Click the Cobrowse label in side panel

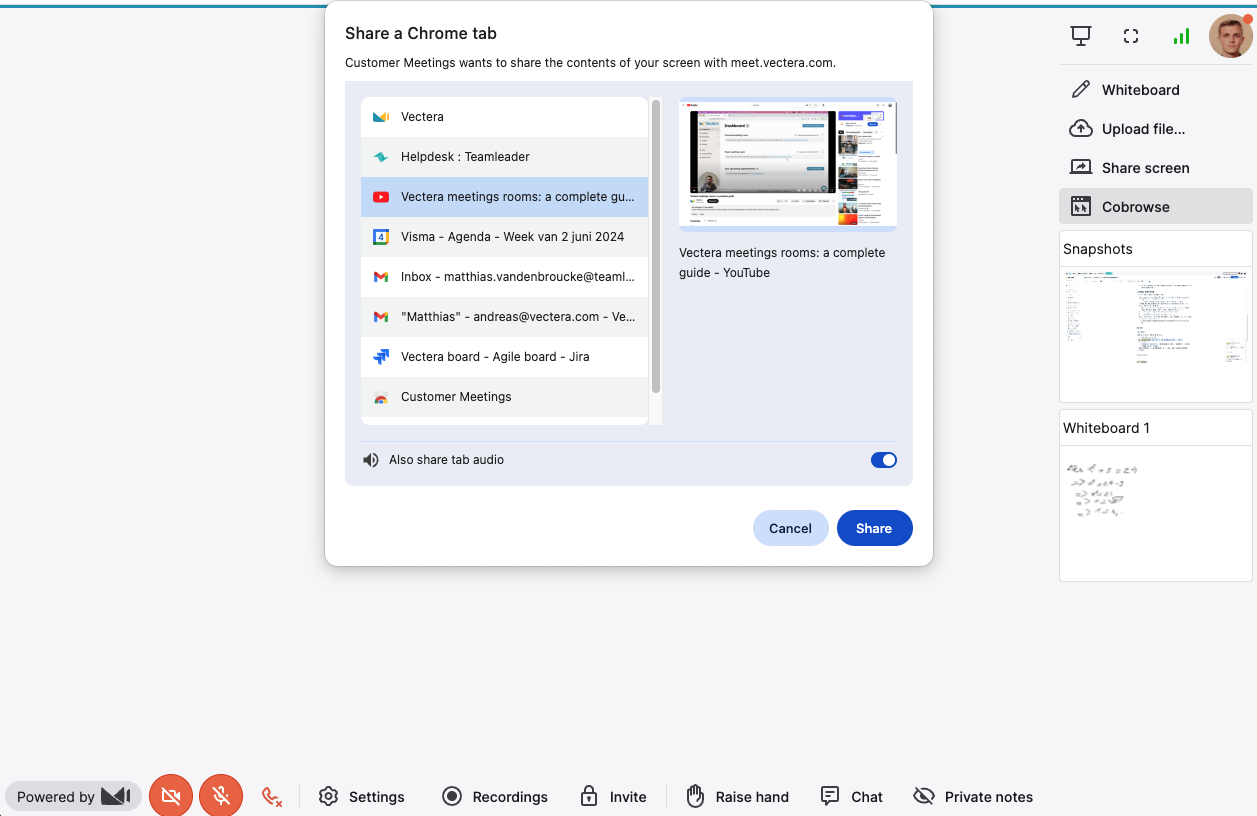(x=1136, y=207)
